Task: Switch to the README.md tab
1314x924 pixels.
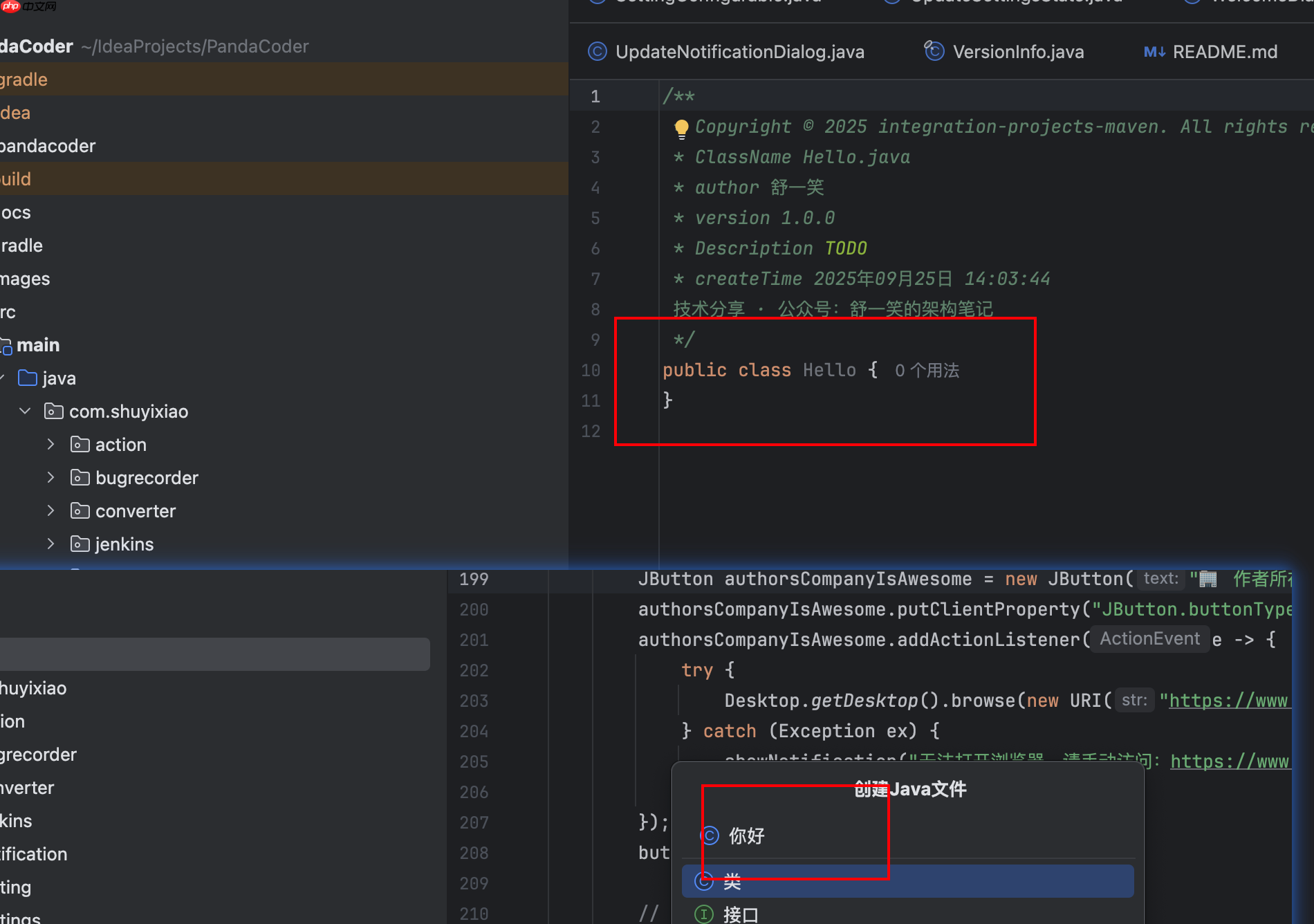Action: coord(1225,51)
